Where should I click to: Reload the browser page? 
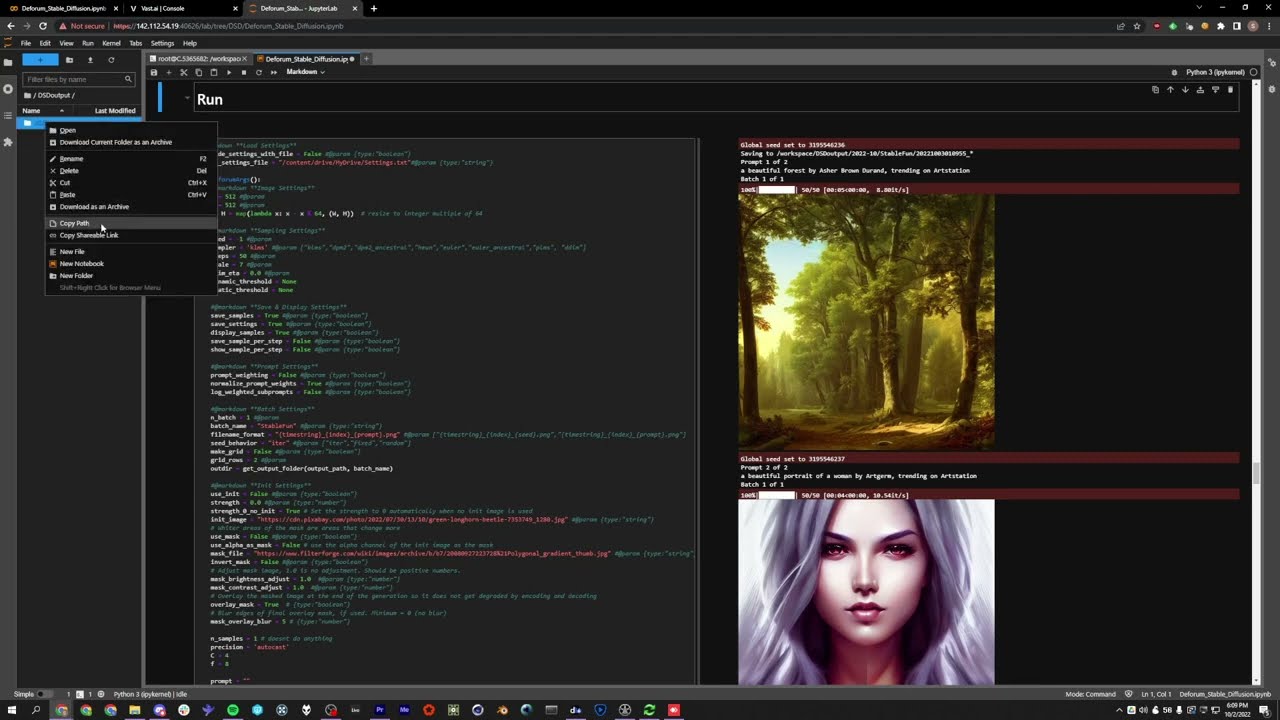[42, 26]
